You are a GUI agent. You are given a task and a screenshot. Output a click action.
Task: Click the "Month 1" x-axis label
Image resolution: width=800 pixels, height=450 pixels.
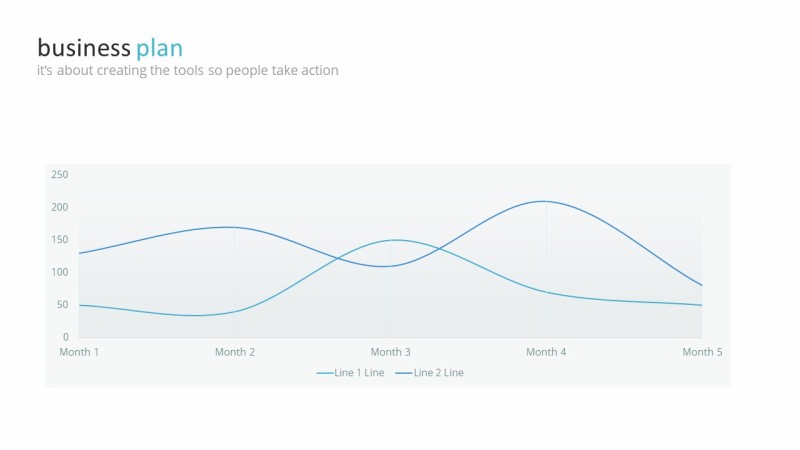(80, 352)
